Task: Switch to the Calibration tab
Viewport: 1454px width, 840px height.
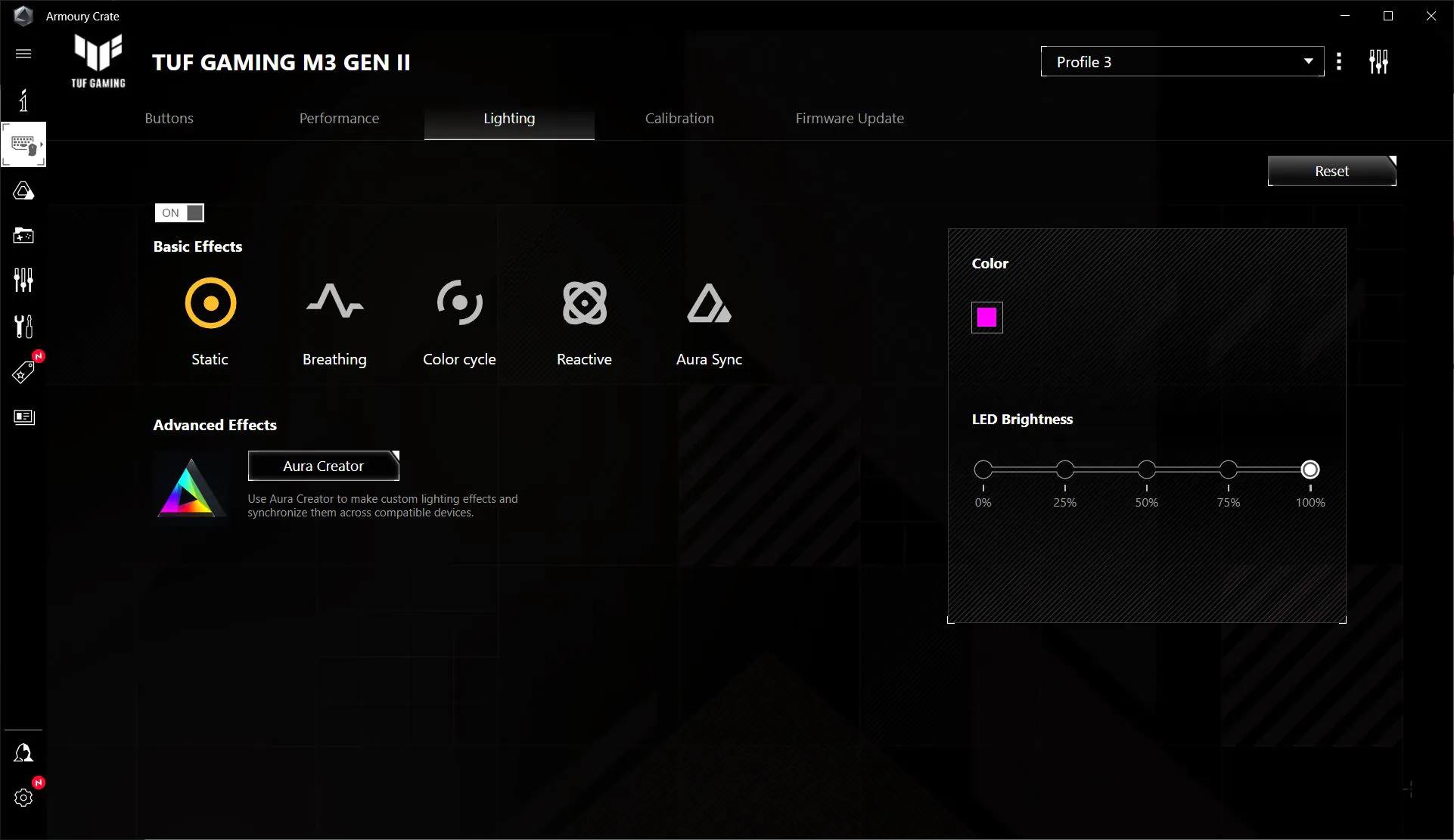Action: pos(679,119)
